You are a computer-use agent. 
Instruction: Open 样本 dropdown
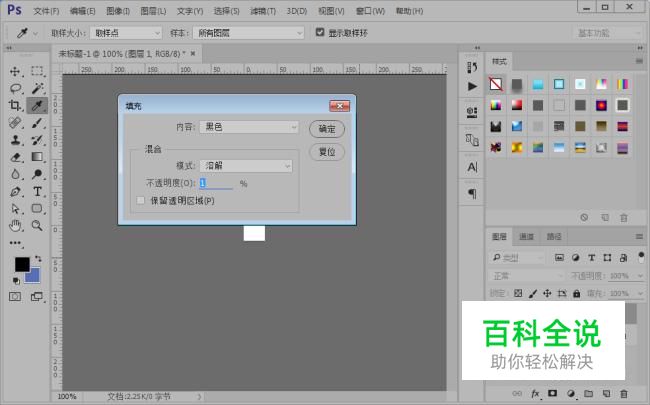(x=248, y=33)
